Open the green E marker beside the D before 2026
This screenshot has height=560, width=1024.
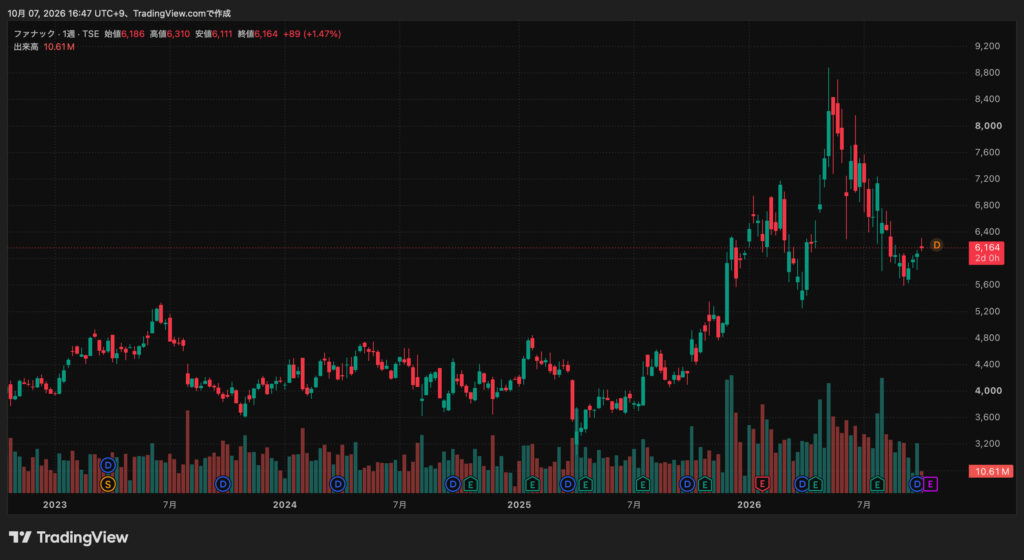[x=704, y=484]
